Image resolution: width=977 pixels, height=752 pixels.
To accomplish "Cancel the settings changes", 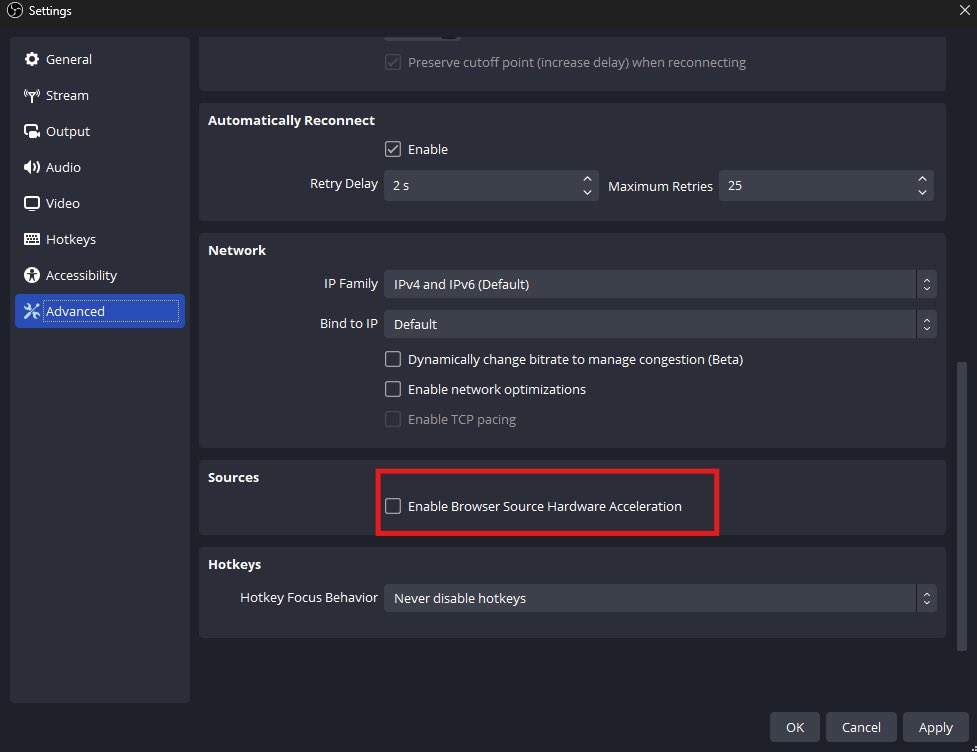I will click(x=860, y=727).
